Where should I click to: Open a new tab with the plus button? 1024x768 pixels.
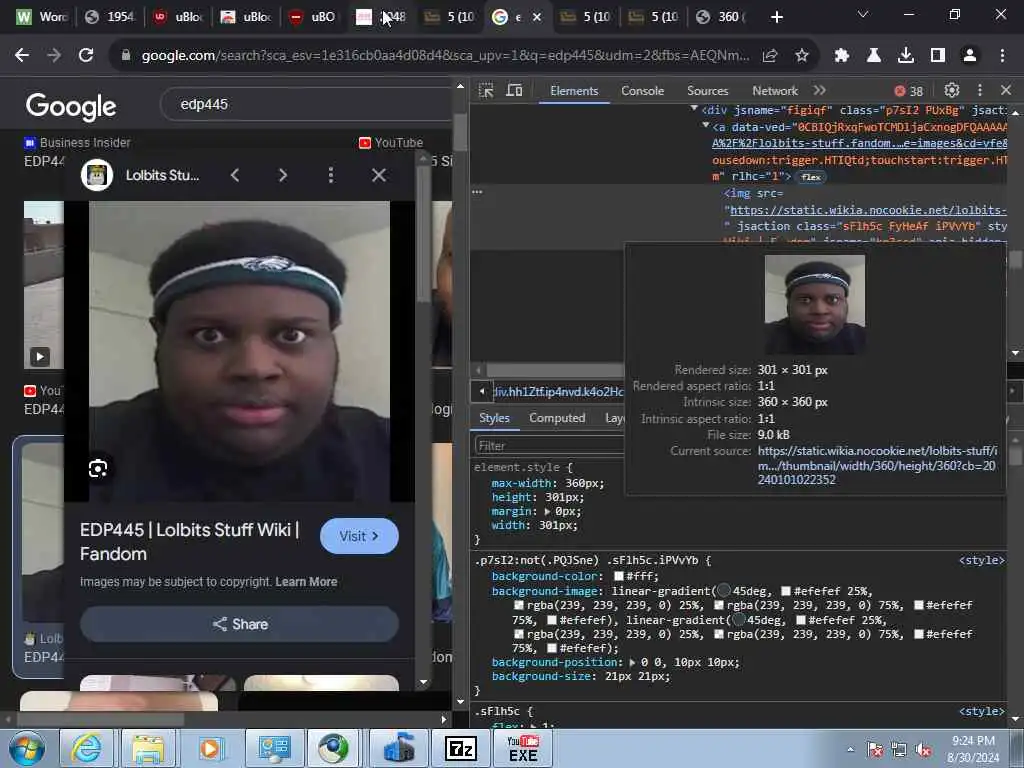coord(776,17)
